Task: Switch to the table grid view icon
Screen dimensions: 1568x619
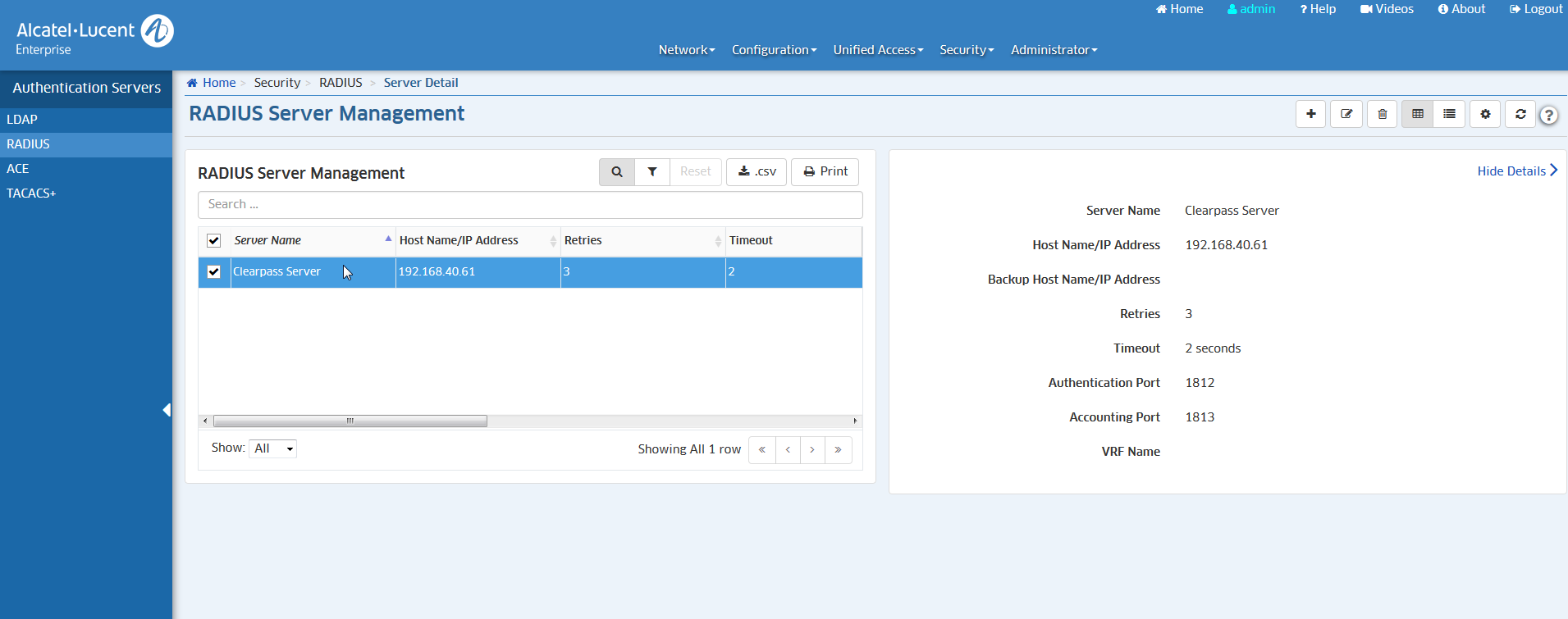Action: pyautogui.click(x=1417, y=114)
